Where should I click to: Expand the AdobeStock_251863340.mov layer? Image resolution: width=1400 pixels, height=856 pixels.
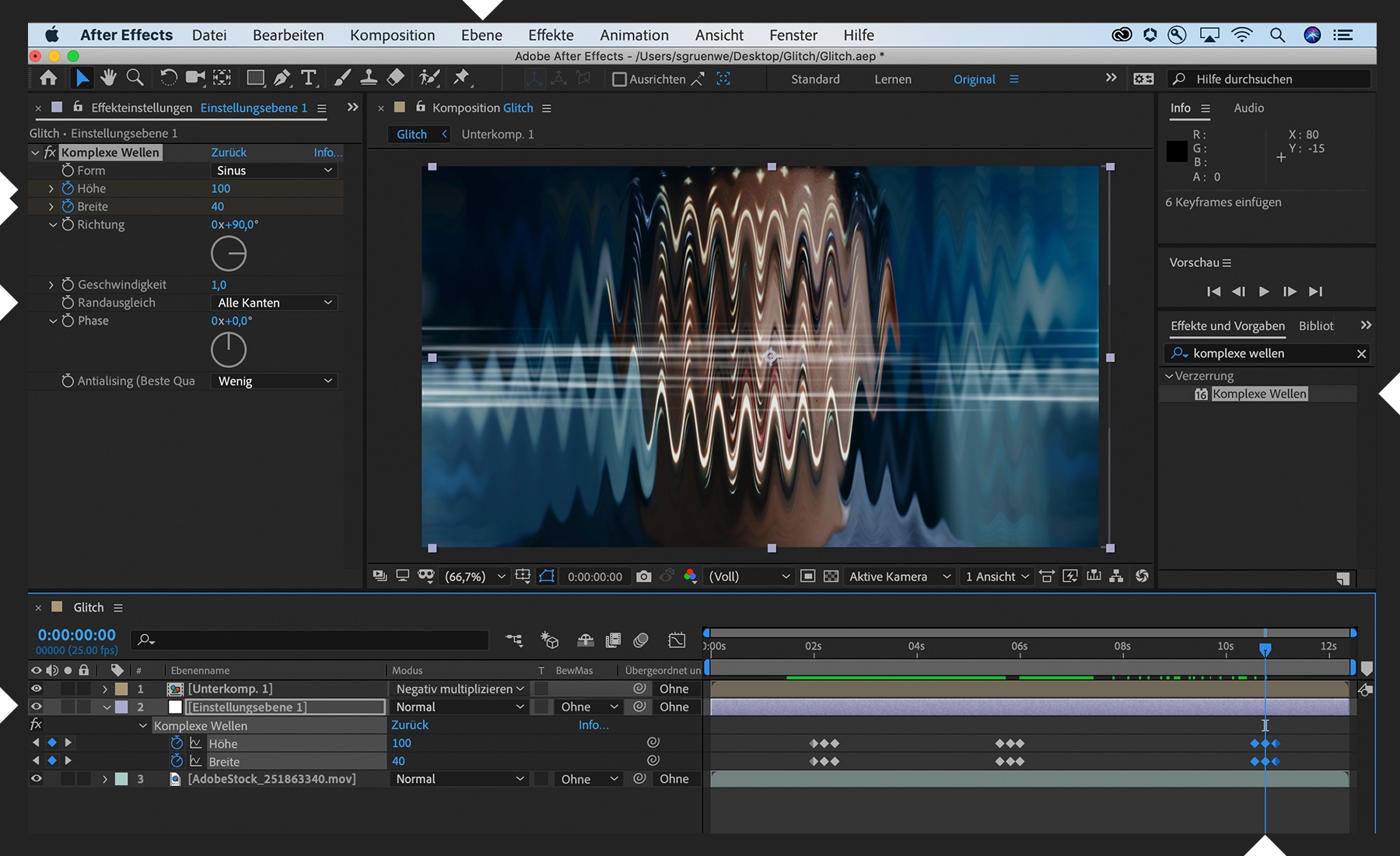(105, 779)
